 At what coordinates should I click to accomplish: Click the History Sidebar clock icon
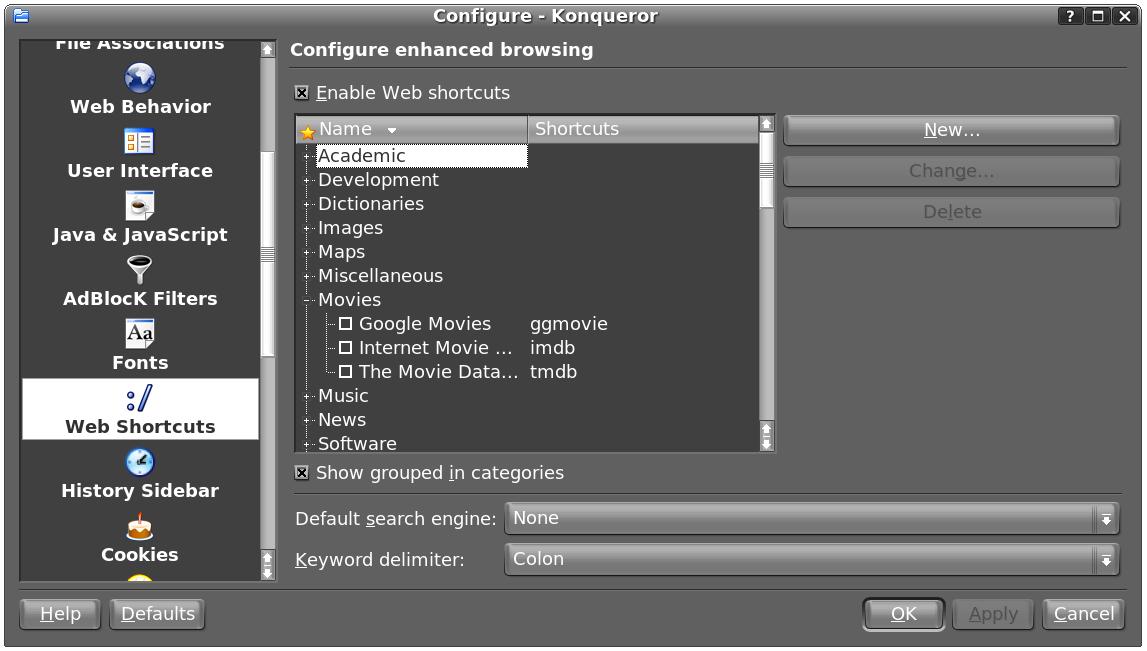[x=140, y=462]
